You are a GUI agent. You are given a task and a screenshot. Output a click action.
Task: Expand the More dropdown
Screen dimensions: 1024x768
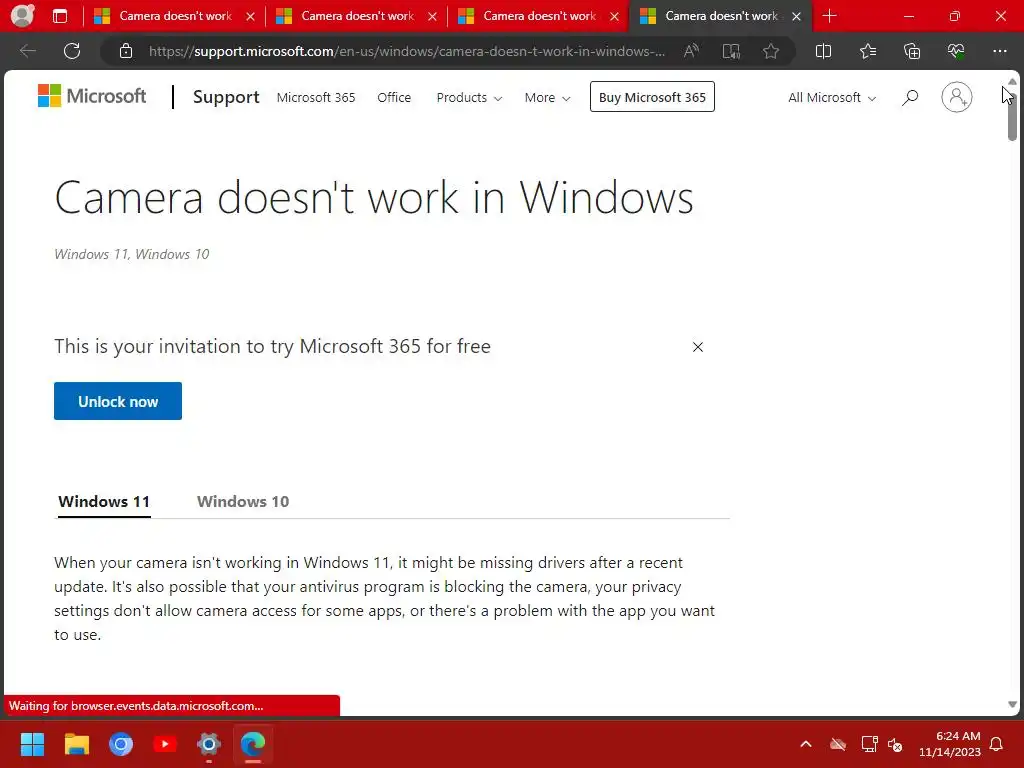click(x=547, y=97)
